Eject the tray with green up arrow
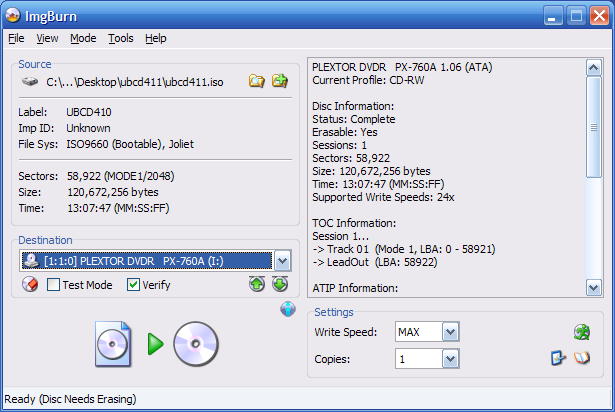Image resolution: width=615 pixels, height=412 pixels. [257, 284]
